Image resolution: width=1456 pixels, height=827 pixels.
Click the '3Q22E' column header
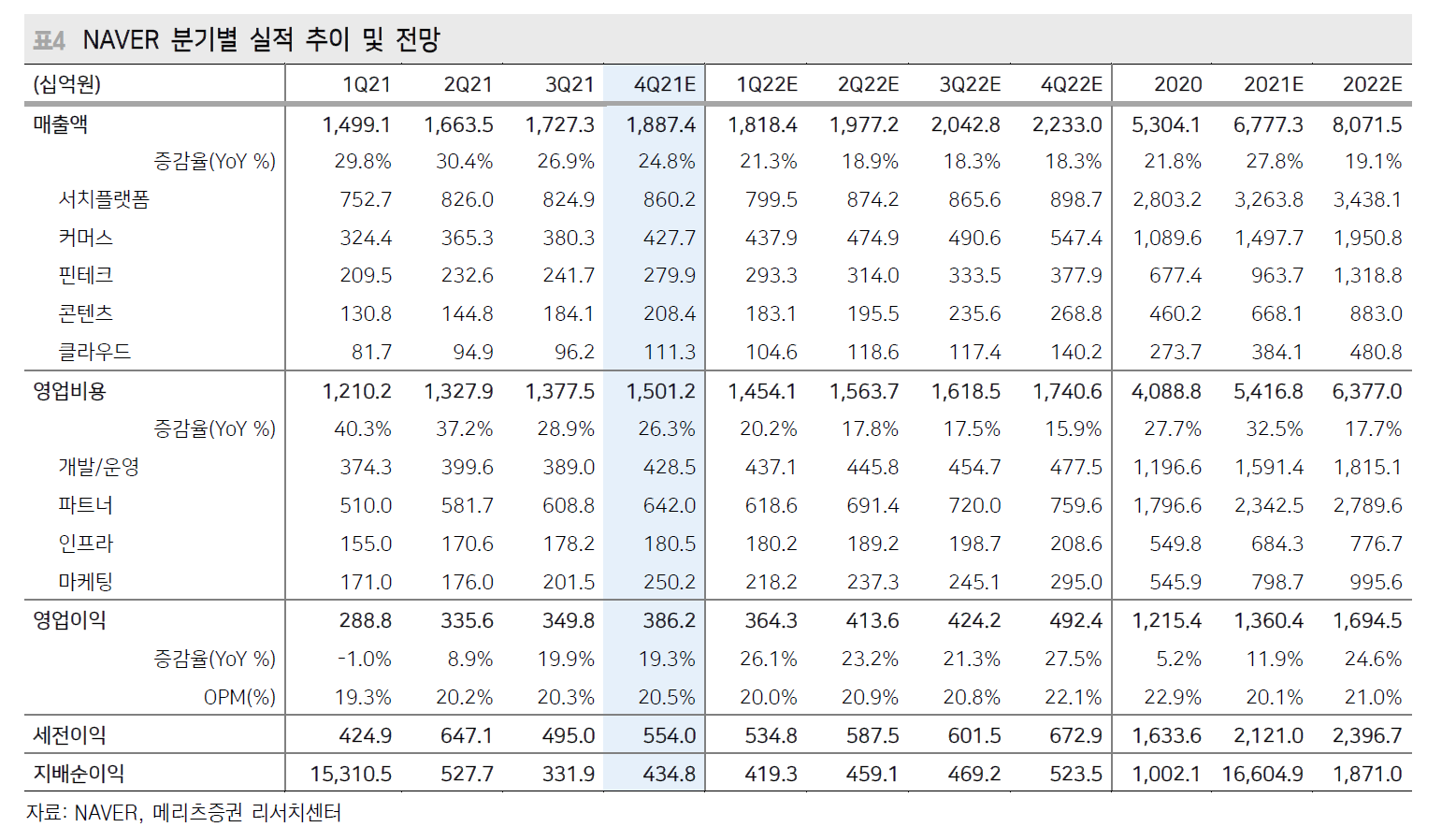[970, 84]
